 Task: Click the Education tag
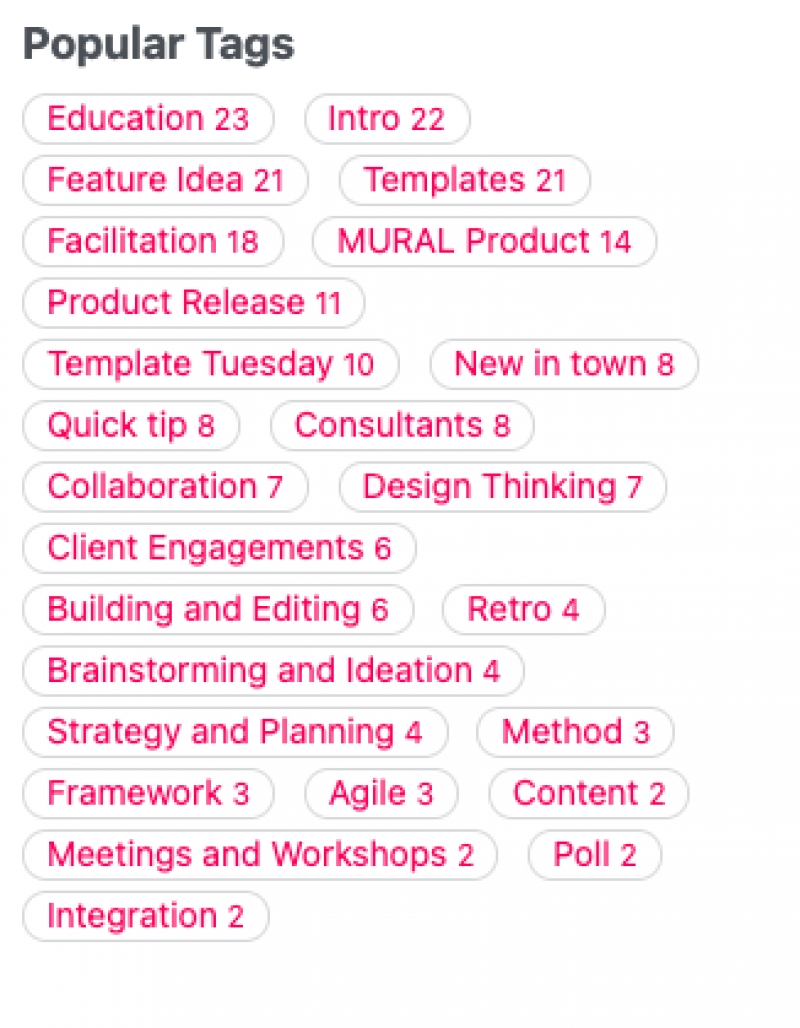pos(148,119)
